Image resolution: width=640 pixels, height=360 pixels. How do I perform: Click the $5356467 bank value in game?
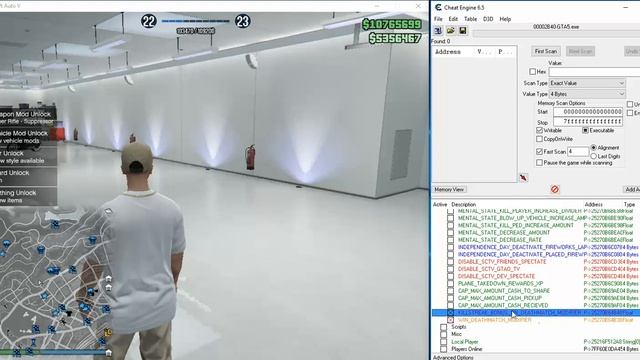tap(395, 38)
